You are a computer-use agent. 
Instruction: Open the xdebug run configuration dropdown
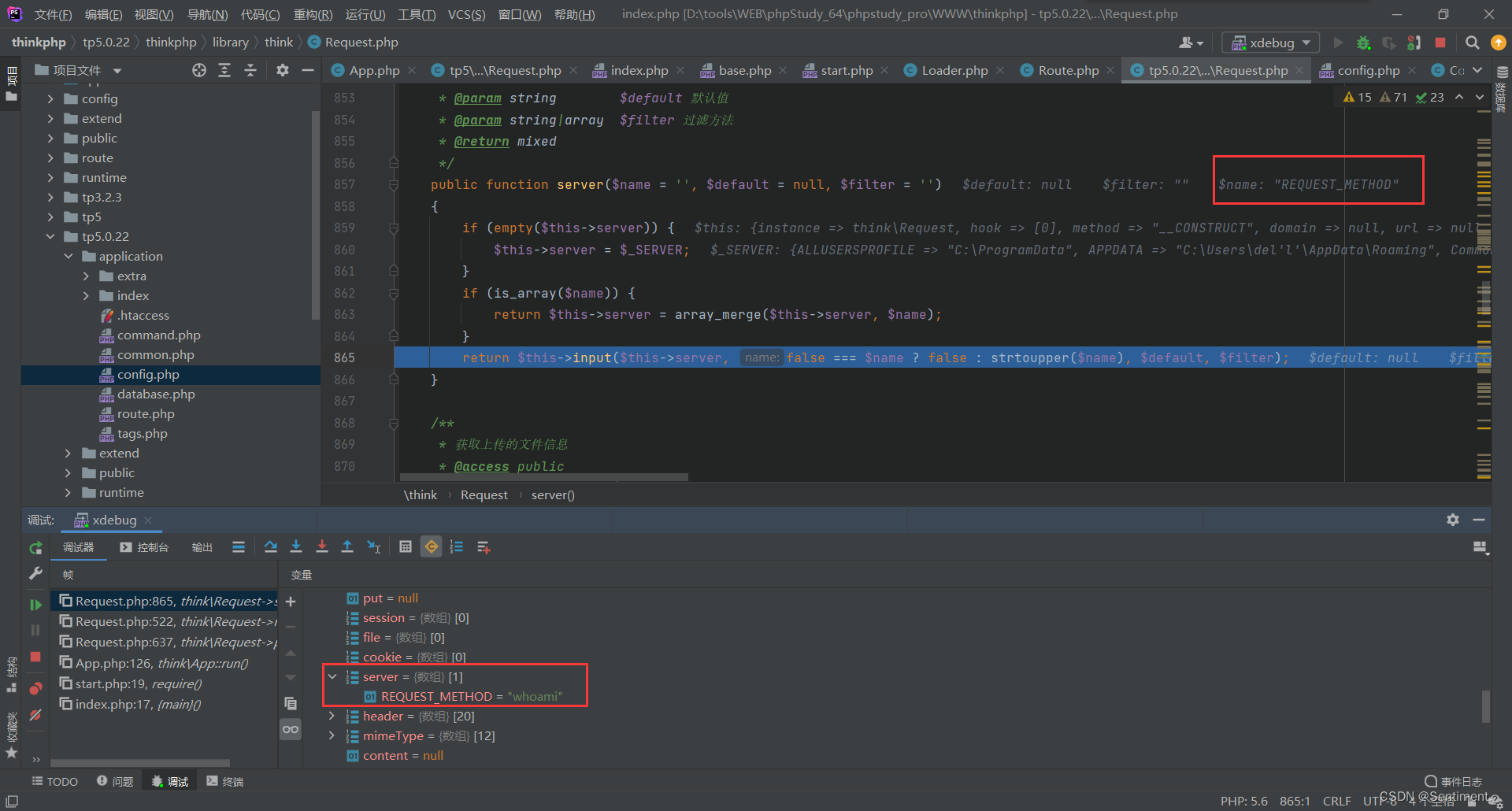pyautogui.click(x=1269, y=43)
